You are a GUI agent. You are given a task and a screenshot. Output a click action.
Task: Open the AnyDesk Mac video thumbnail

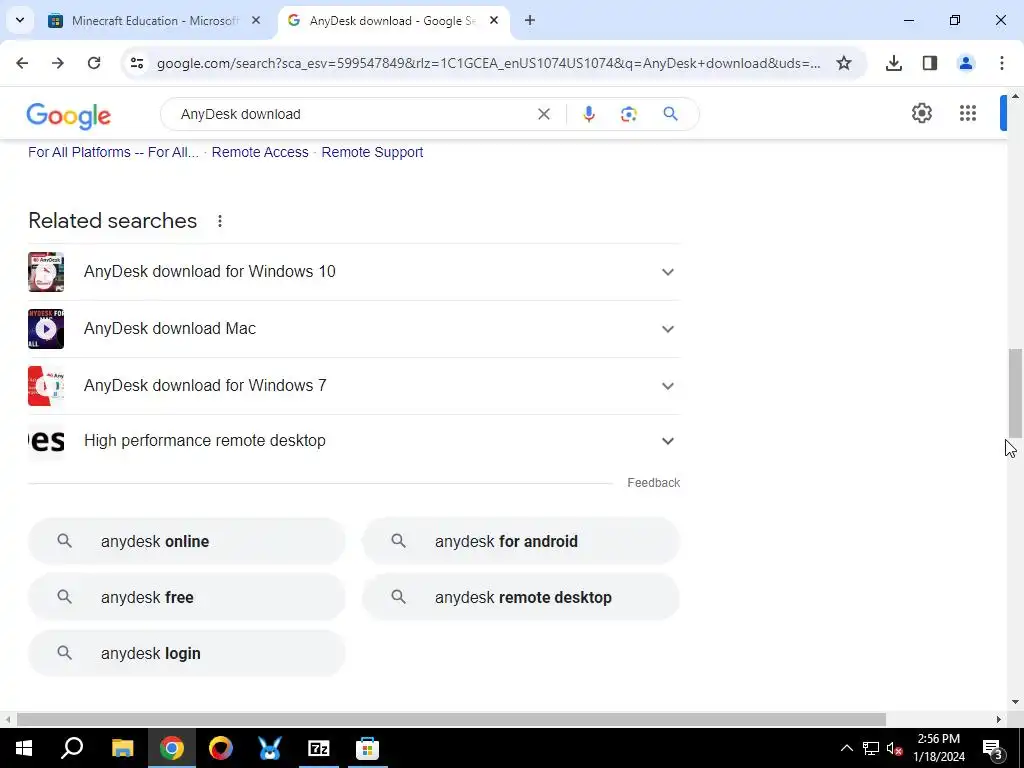(46, 328)
